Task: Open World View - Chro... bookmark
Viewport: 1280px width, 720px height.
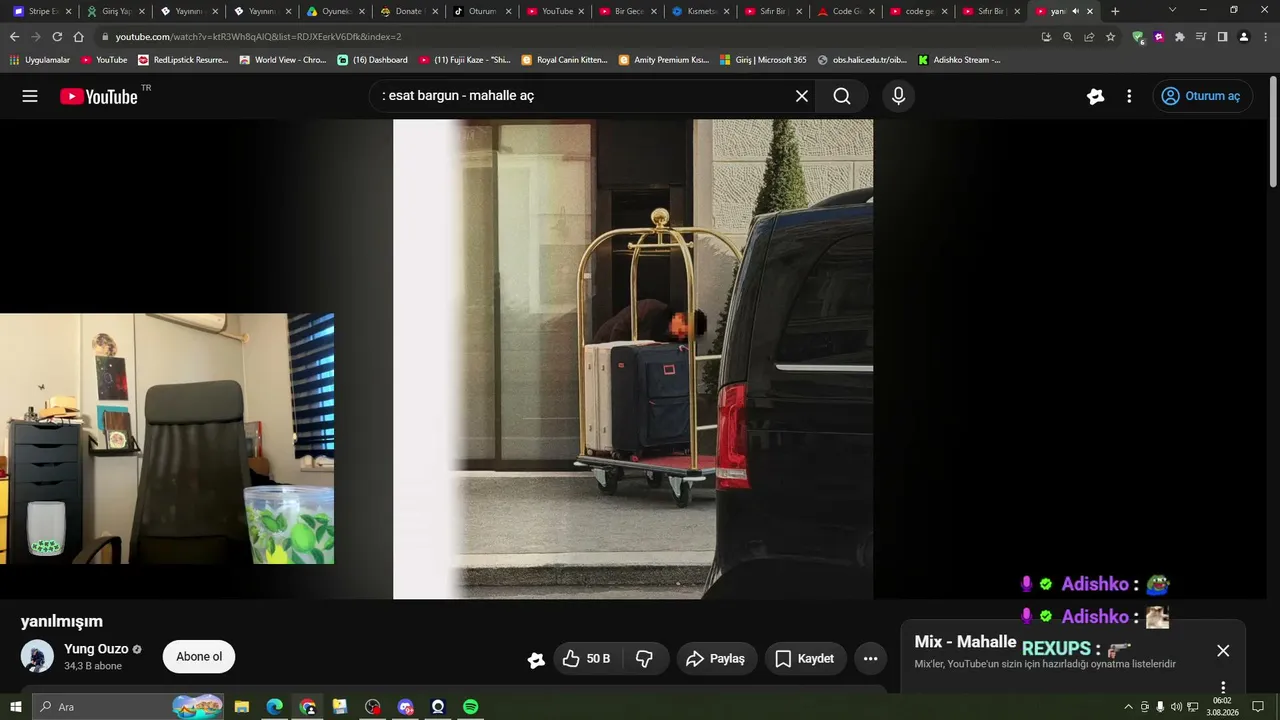Action: pyautogui.click(x=283, y=60)
